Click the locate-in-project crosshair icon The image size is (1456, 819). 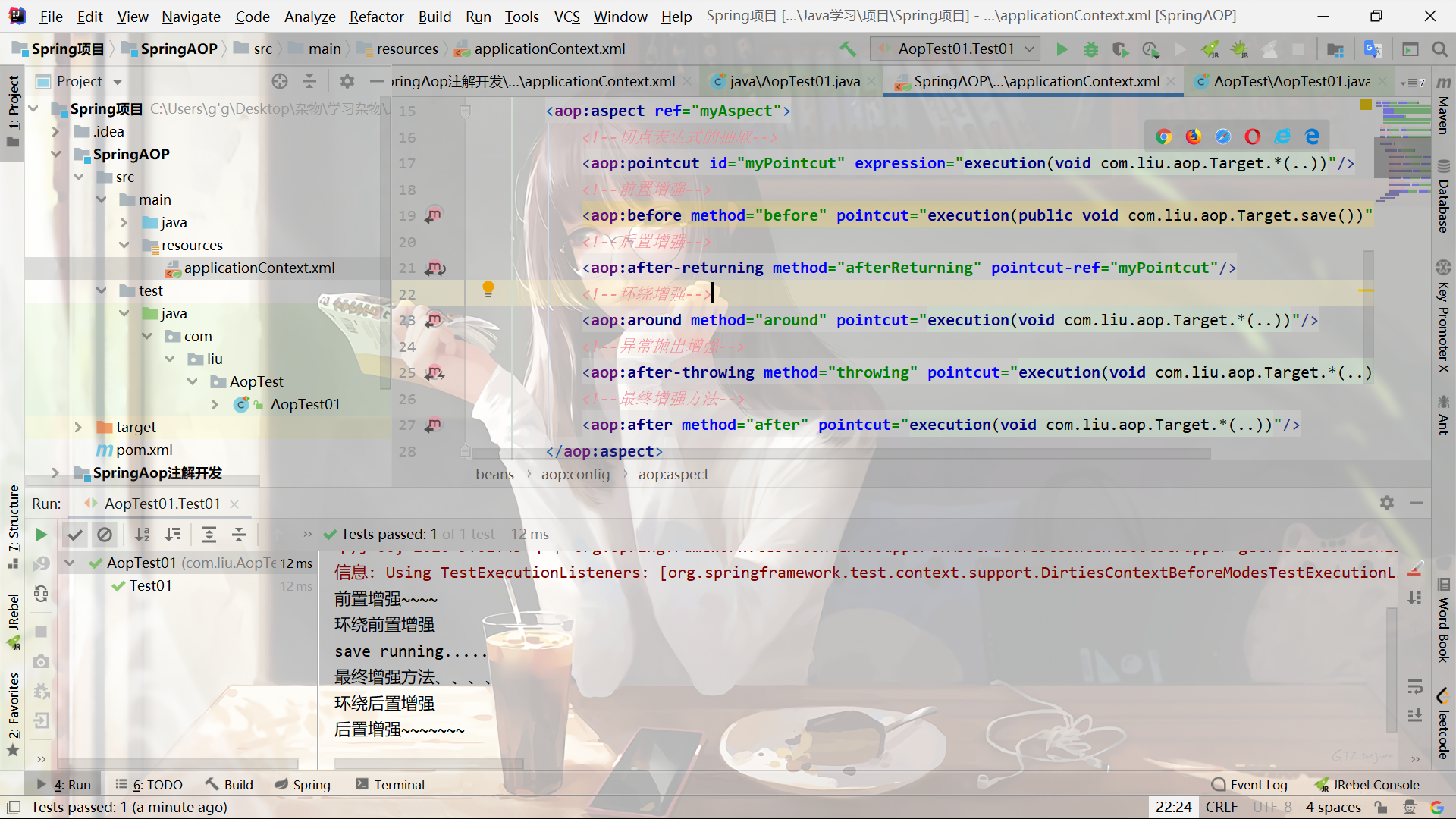280,81
